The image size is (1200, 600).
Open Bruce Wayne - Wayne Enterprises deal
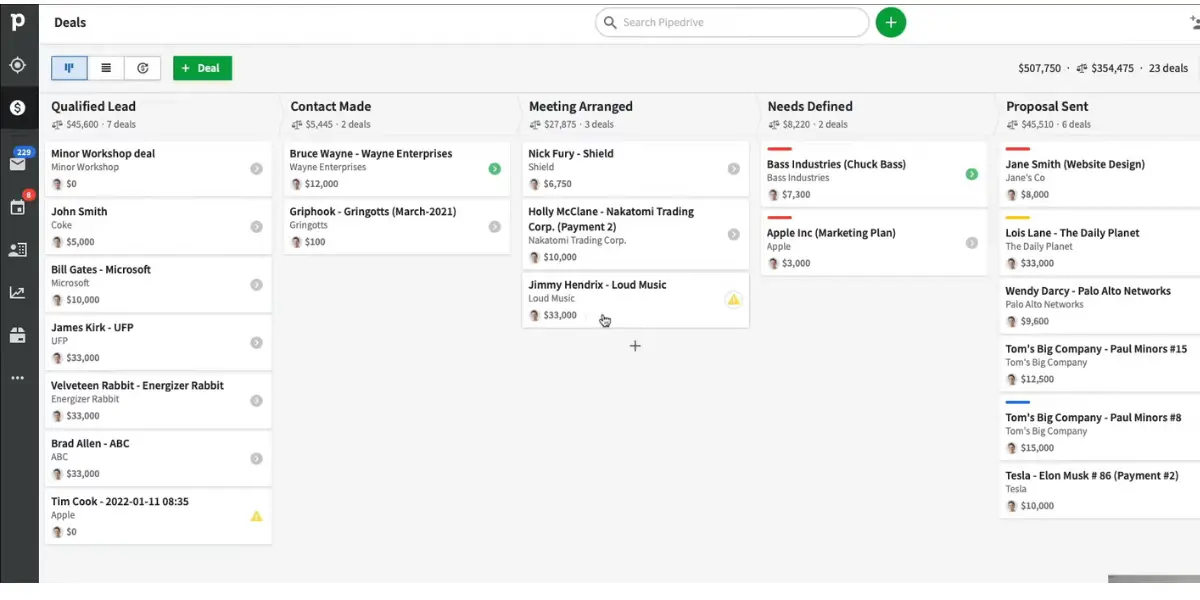371,154
